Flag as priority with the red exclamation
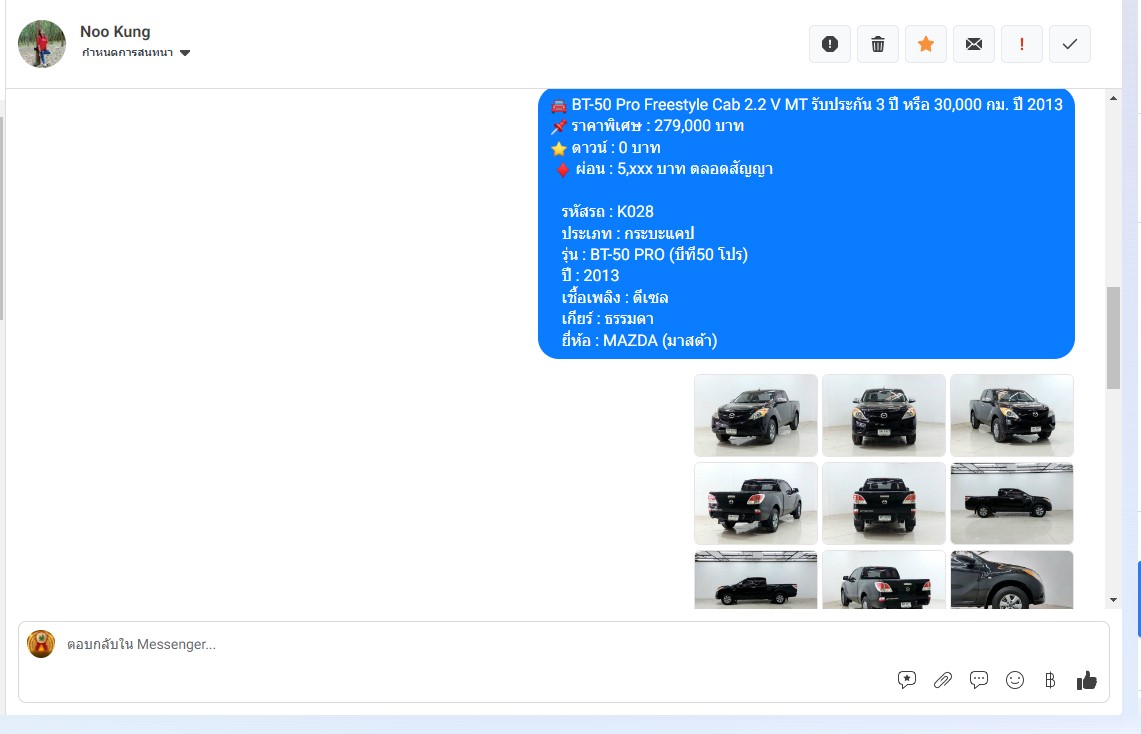The height and width of the screenshot is (734, 1141). tap(1022, 44)
